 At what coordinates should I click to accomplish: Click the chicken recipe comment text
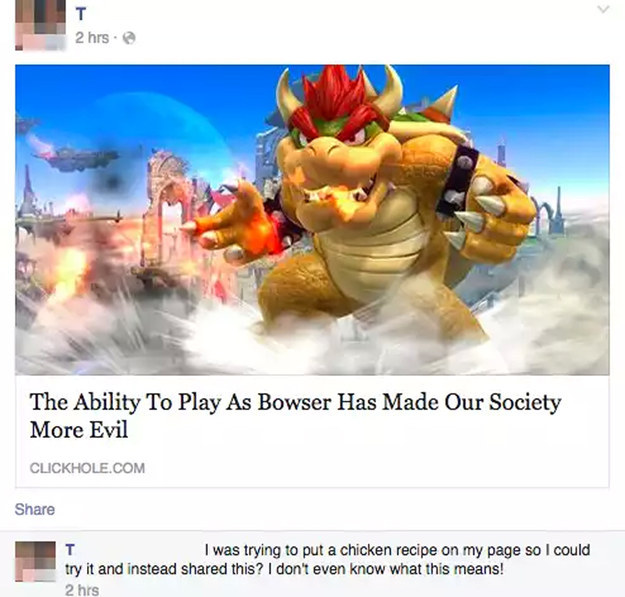point(328,560)
